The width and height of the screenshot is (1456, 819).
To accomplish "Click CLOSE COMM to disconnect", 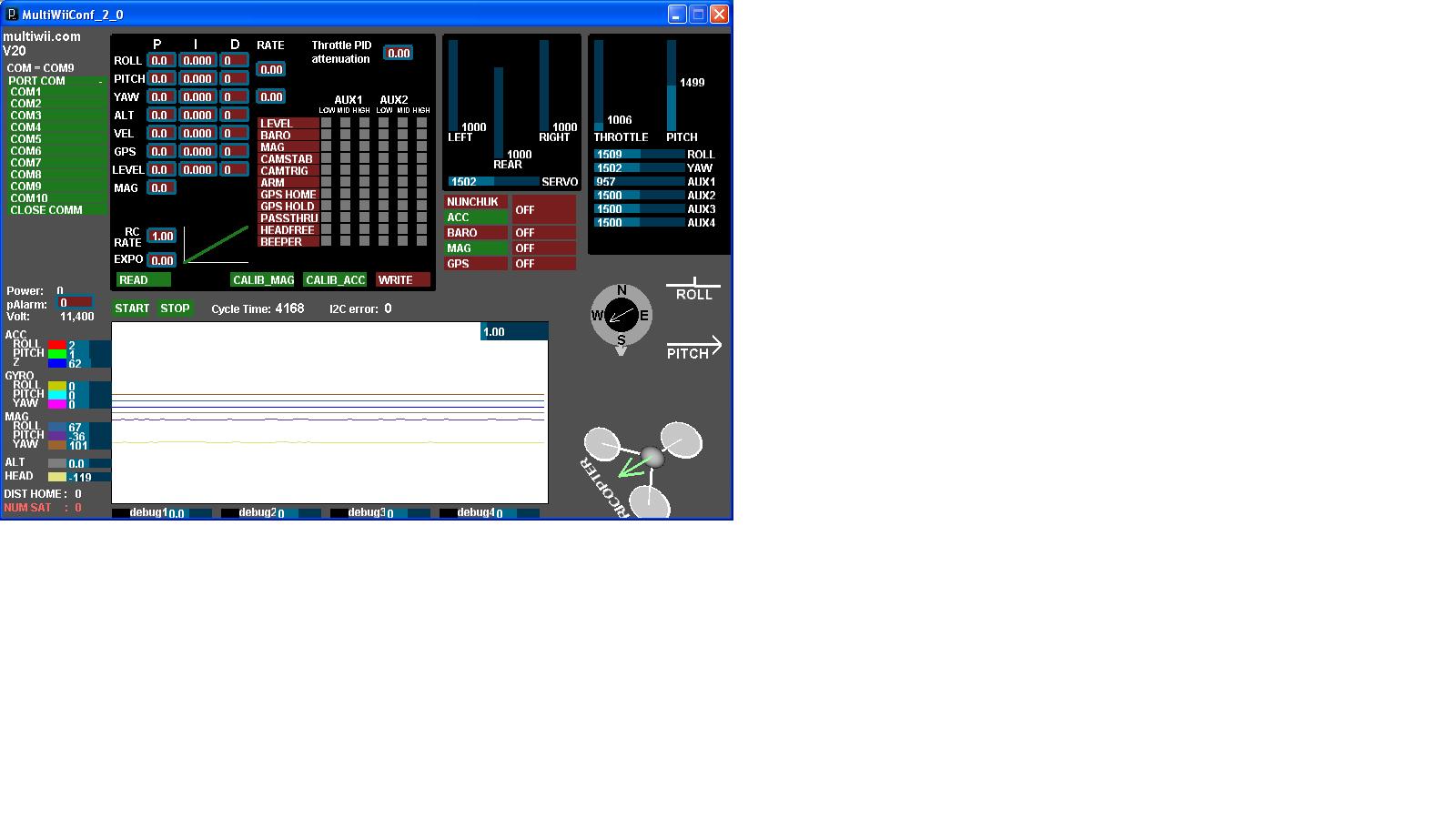I will 45,210.
